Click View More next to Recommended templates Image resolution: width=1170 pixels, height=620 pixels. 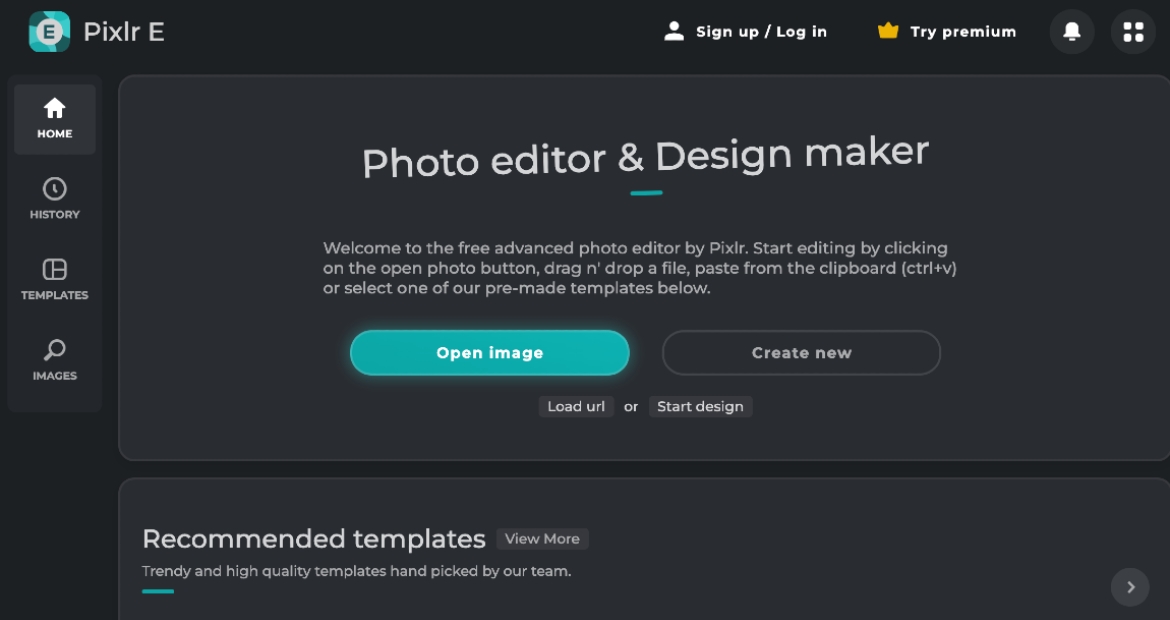click(x=542, y=538)
